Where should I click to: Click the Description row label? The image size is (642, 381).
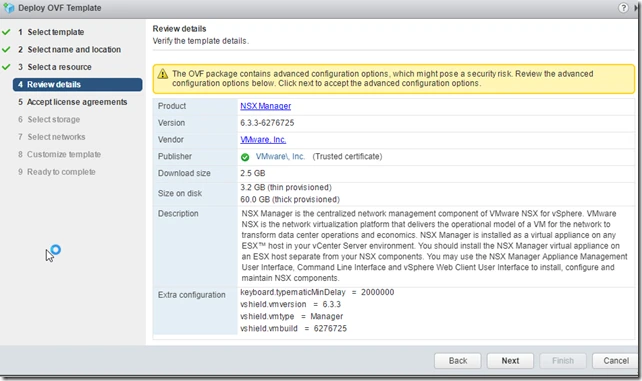178,214
